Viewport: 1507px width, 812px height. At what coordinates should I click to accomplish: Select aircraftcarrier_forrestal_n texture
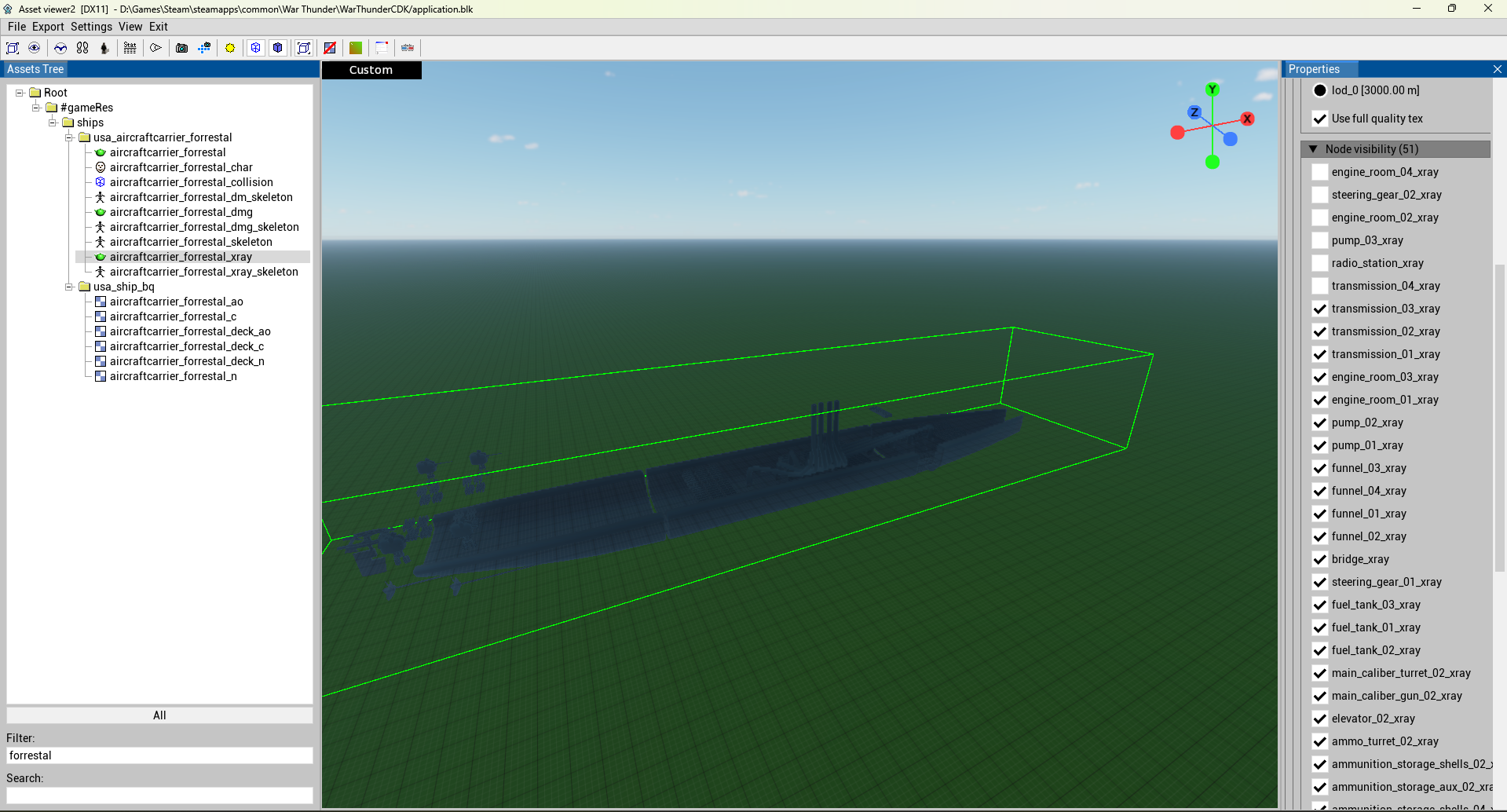[173, 376]
